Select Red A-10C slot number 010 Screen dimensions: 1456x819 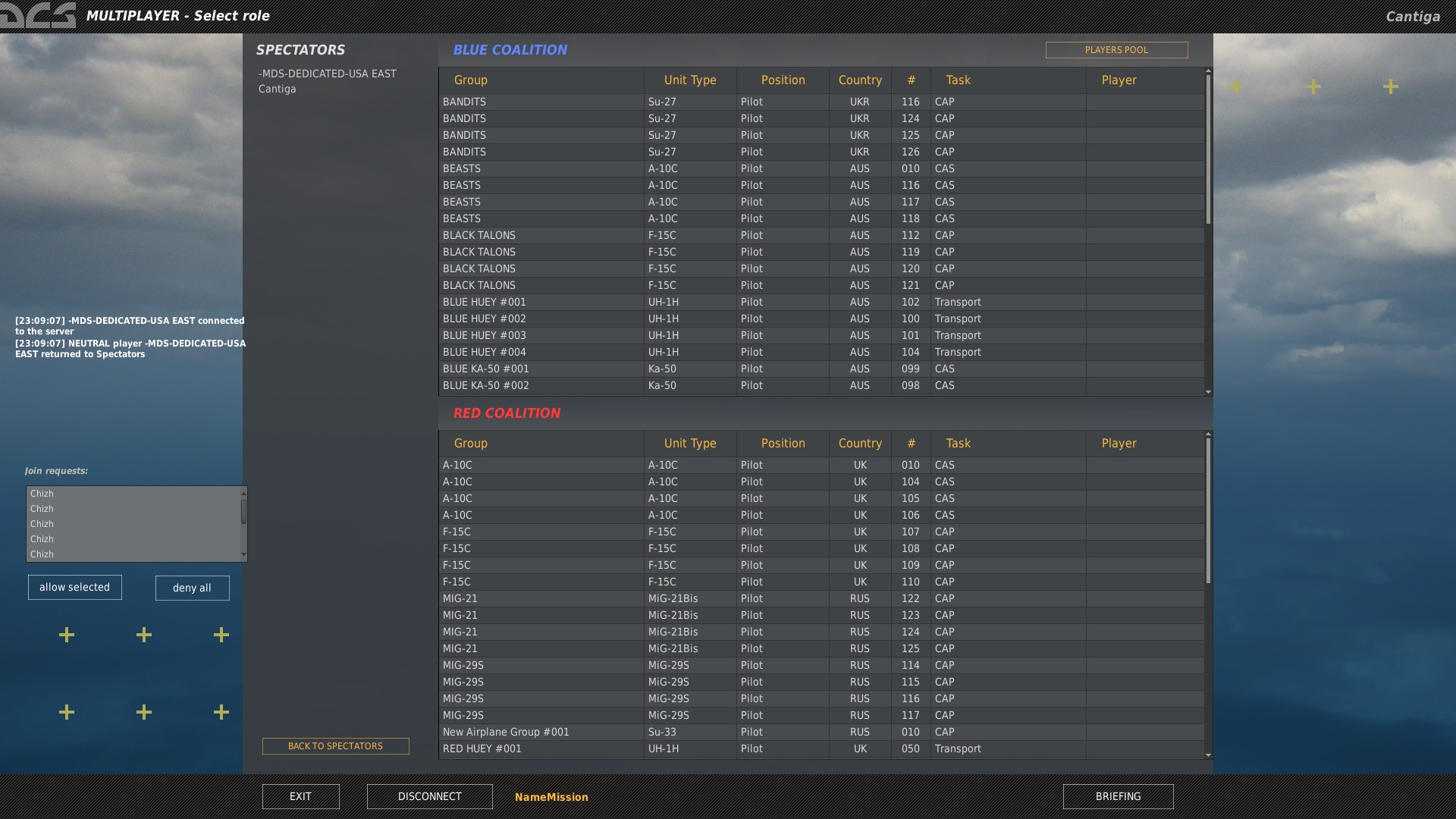click(x=821, y=465)
